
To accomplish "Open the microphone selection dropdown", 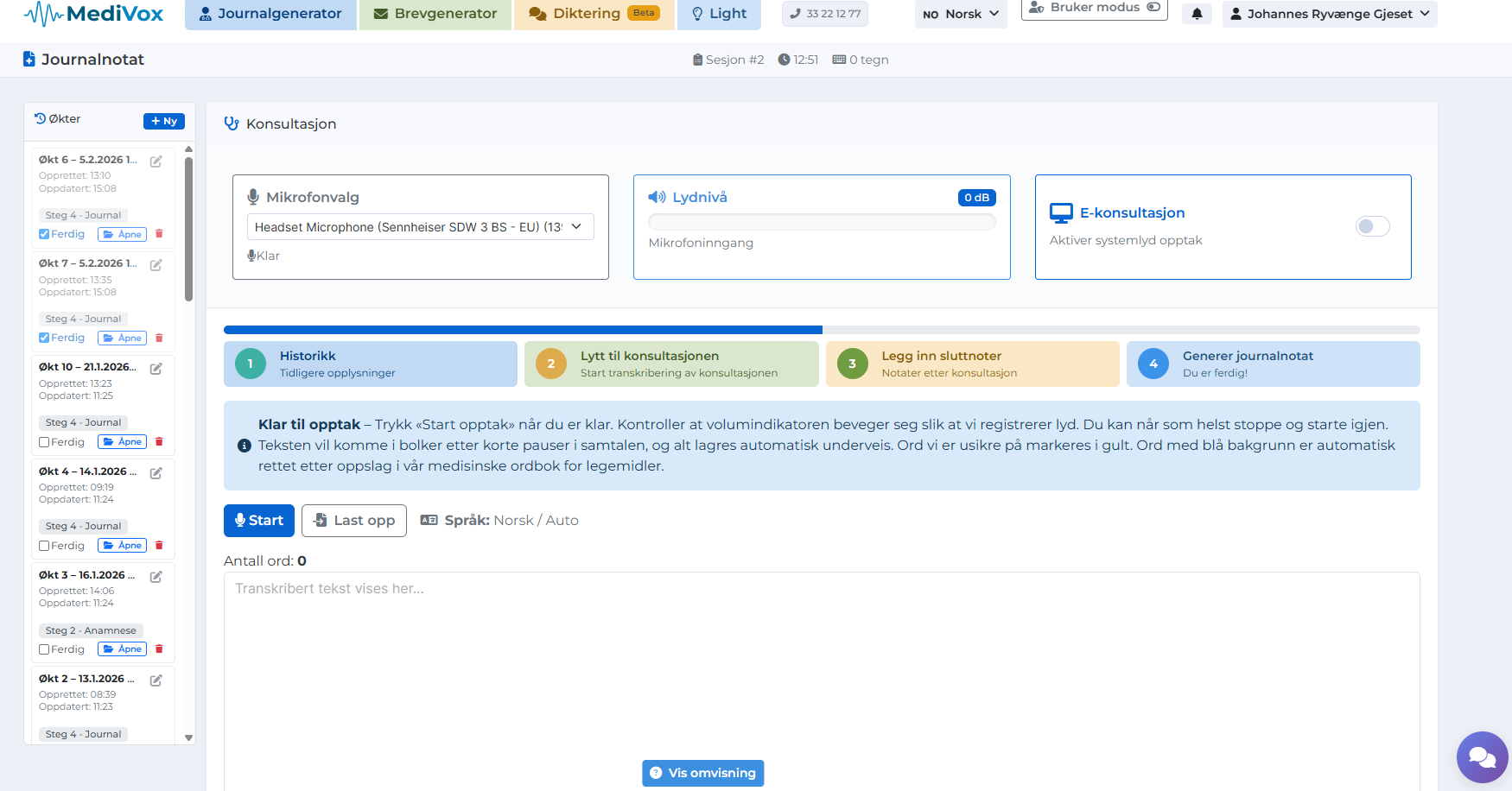I will 420,227.
